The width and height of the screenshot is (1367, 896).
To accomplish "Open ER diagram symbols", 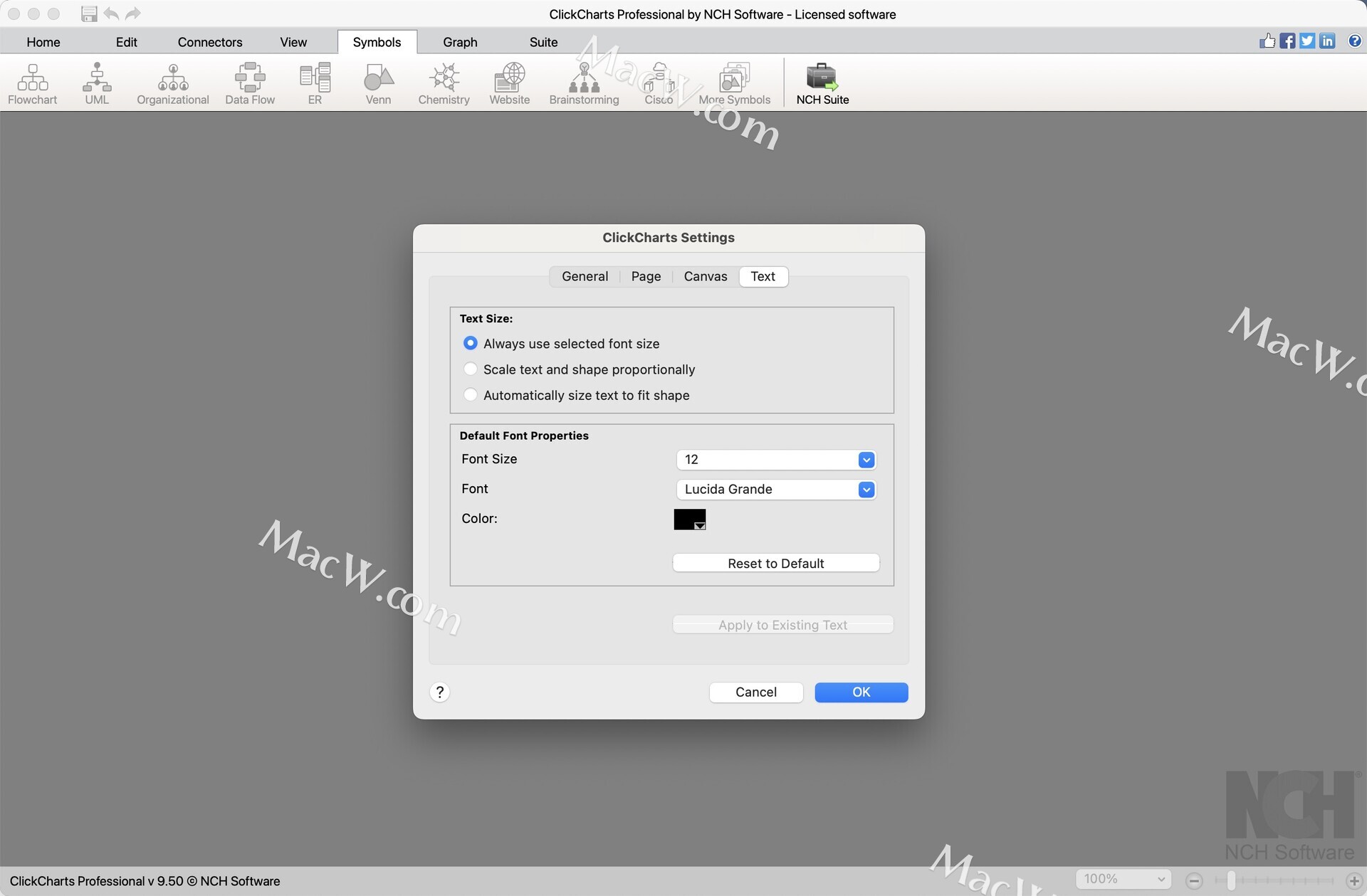I will (315, 84).
